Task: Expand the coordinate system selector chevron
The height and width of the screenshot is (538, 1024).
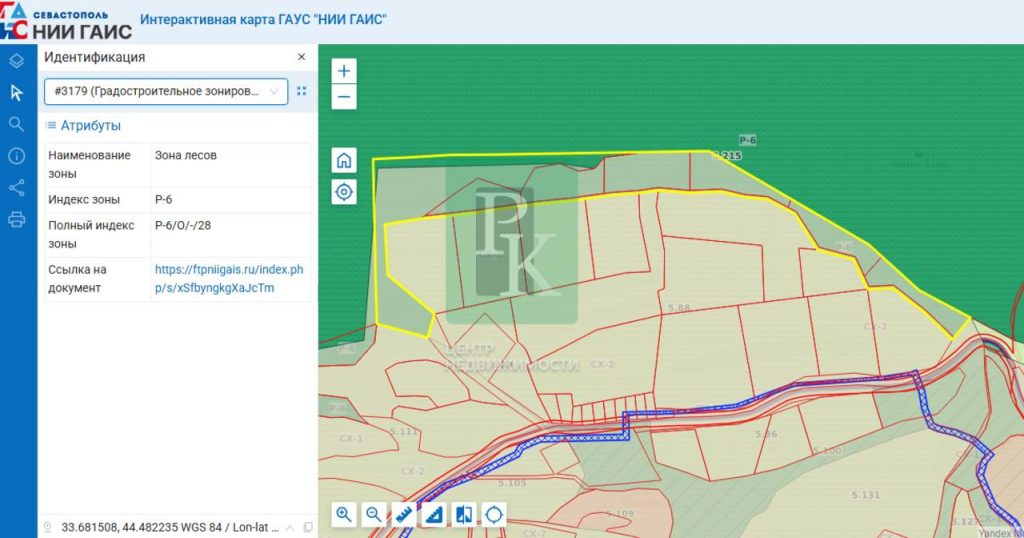Action: (290, 527)
